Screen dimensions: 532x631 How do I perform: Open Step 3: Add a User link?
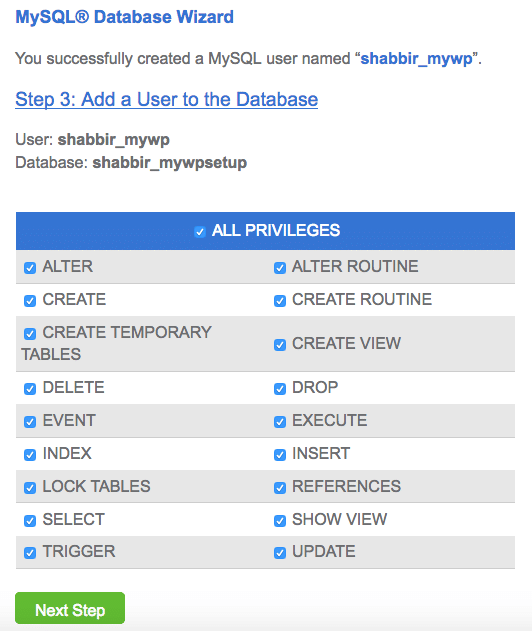[167, 99]
